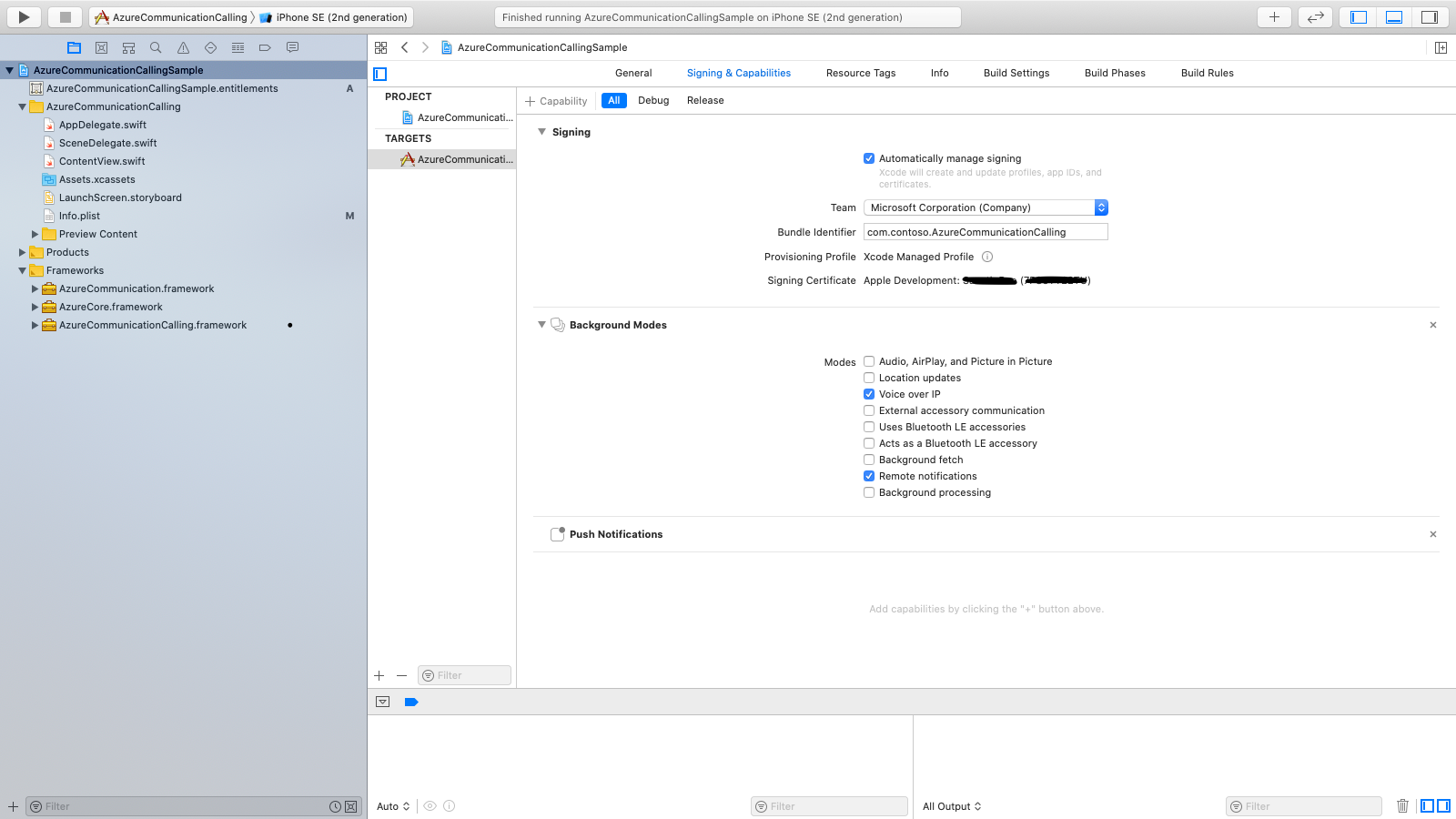Open the Team dropdown for Microsoft Corporation

point(986,207)
